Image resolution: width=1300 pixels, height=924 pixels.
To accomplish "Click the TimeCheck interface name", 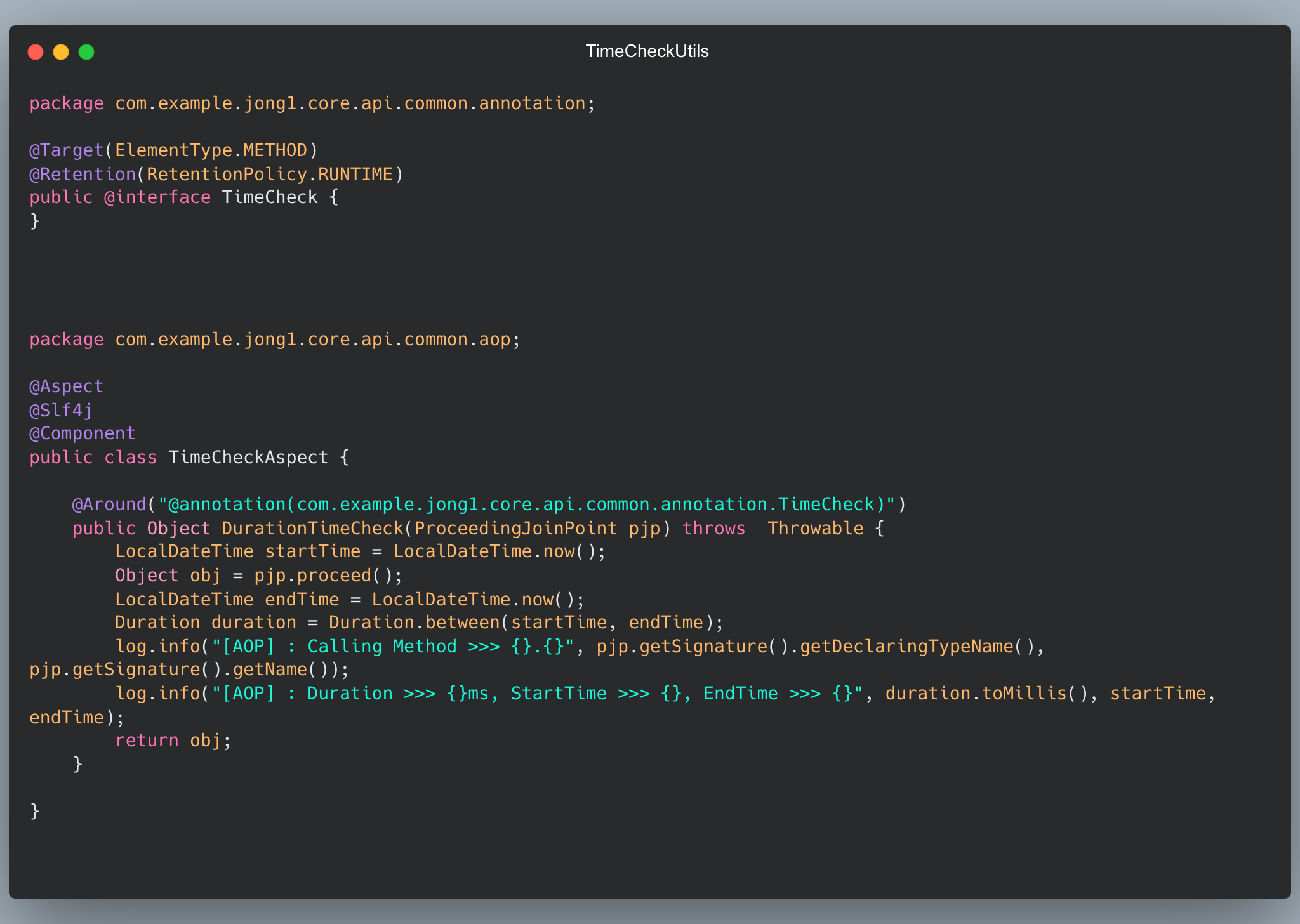I will (270, 197).
